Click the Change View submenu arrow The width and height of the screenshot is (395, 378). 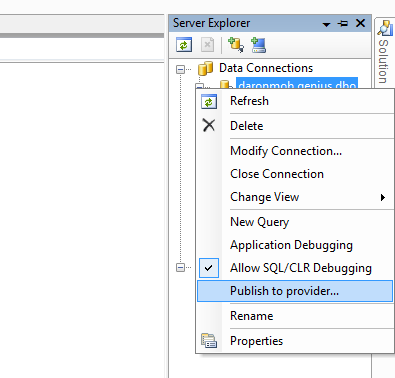tap(383, 197)
